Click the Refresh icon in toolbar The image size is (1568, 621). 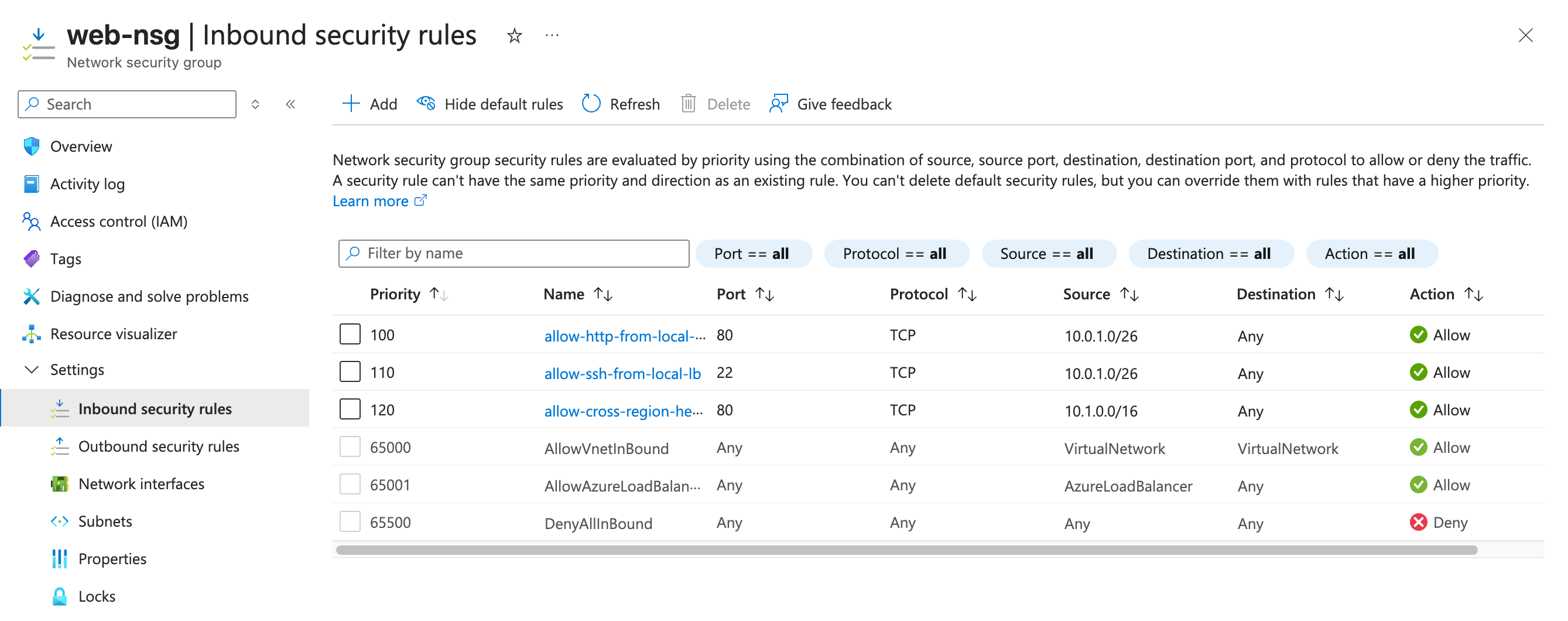(590, 104)
